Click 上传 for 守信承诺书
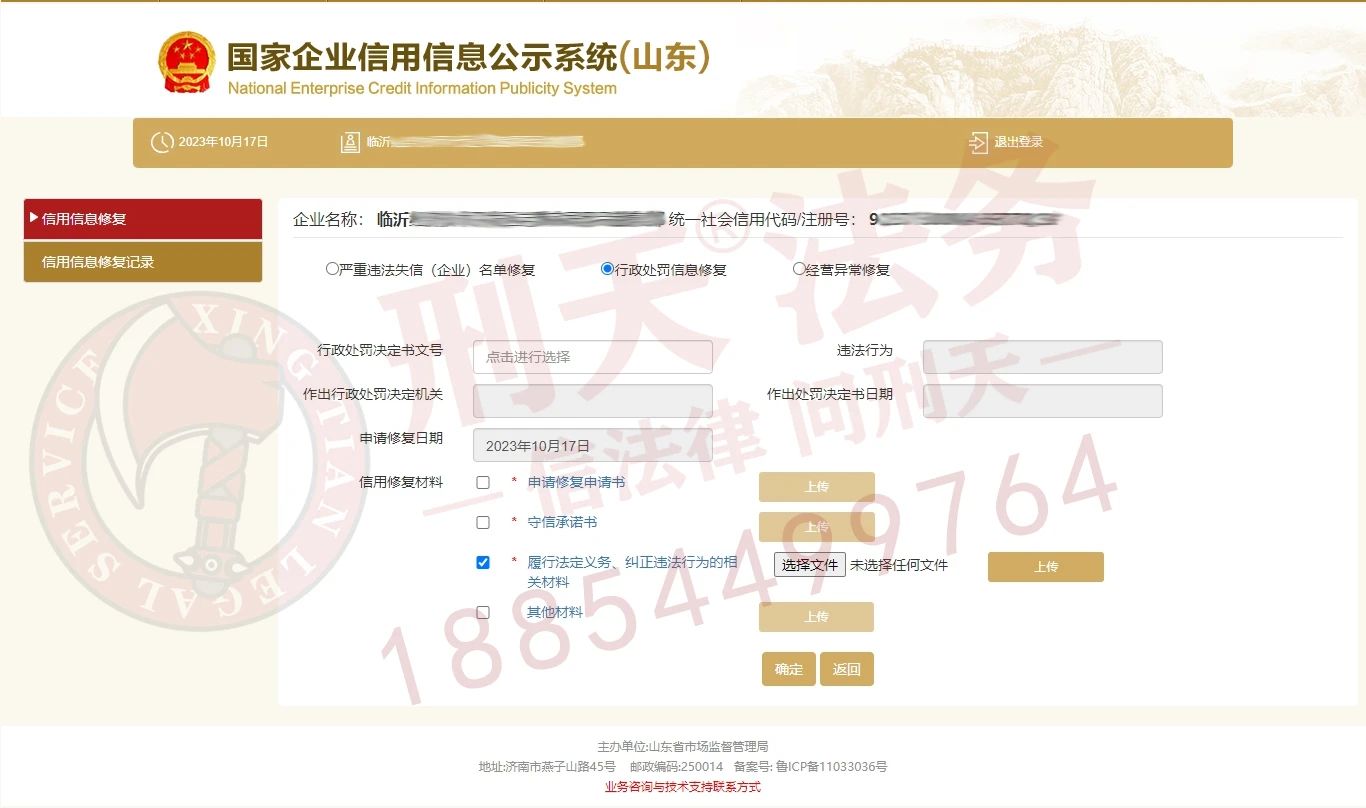The width and height of the screenshot is (1366, 808). [817, 527]
